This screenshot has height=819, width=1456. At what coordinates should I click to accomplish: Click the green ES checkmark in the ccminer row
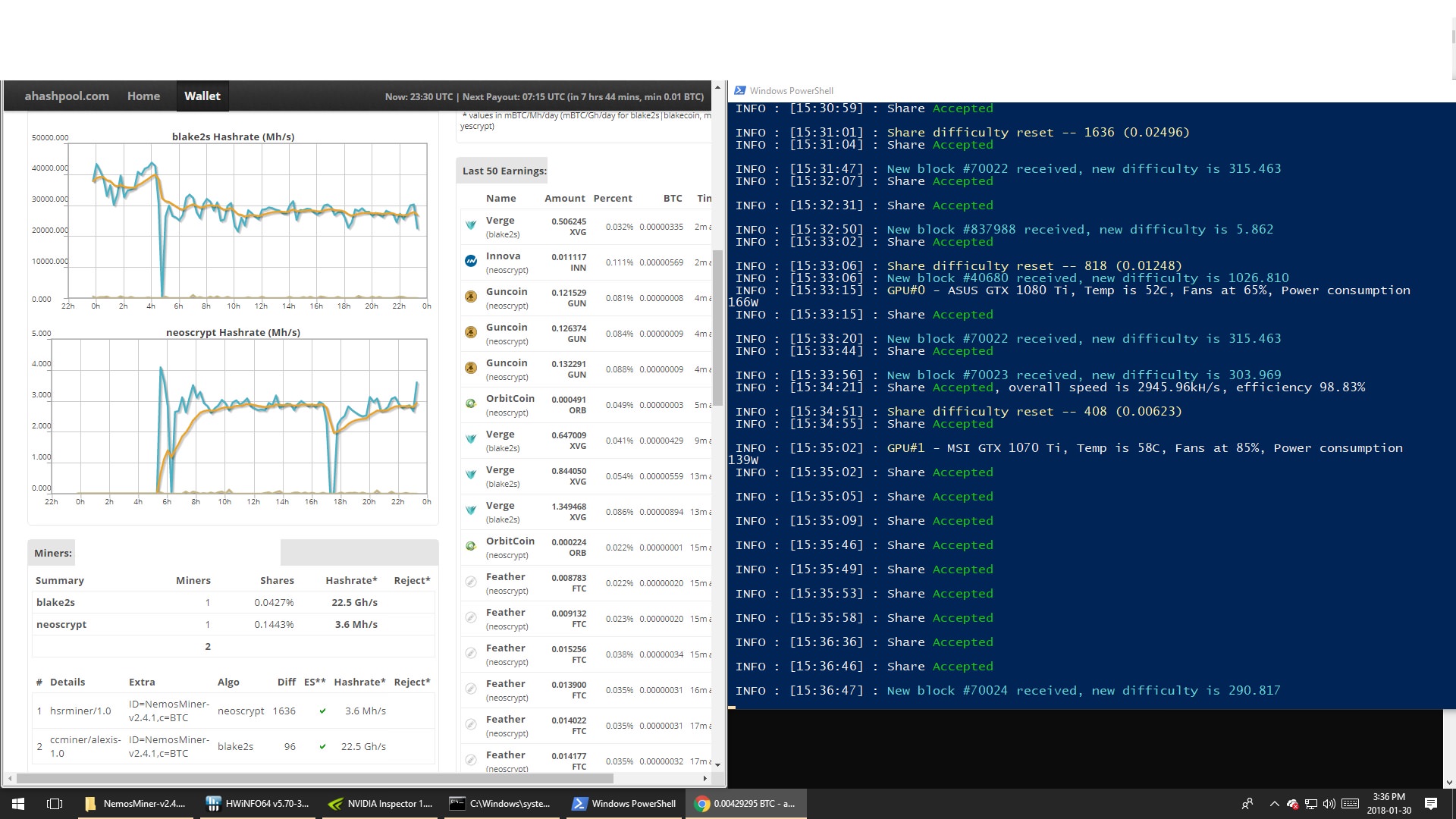(x=323, y=747)
